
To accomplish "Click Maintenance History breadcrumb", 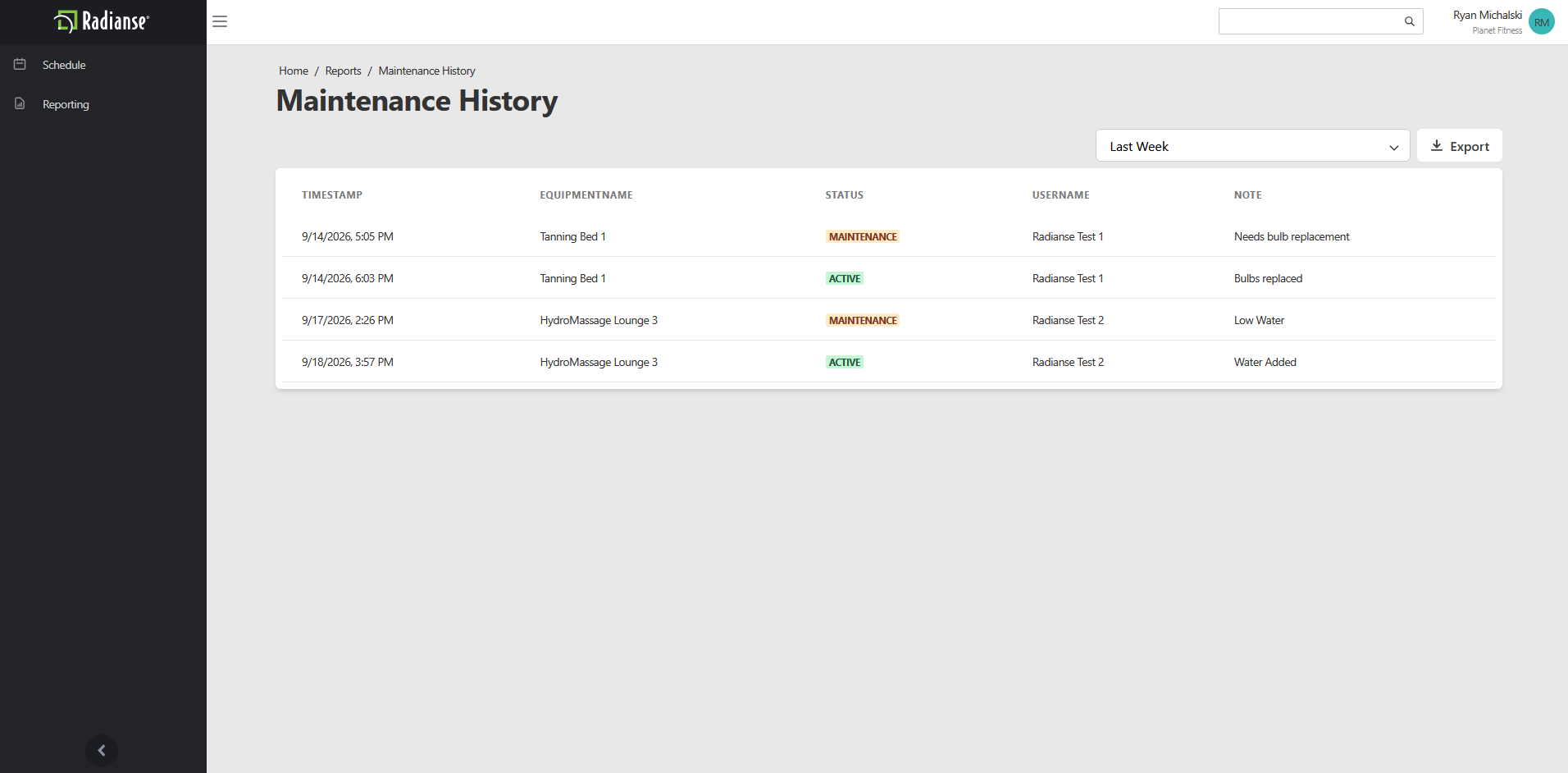I will click(x=426, y=71).
